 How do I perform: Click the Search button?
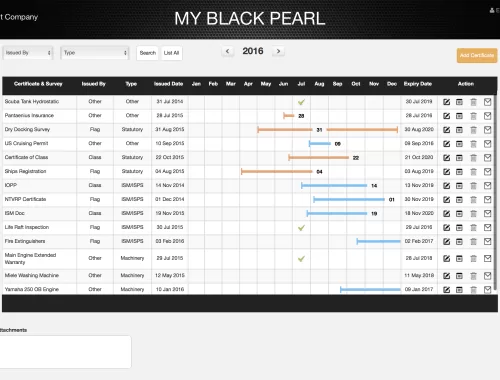(148, 53)
